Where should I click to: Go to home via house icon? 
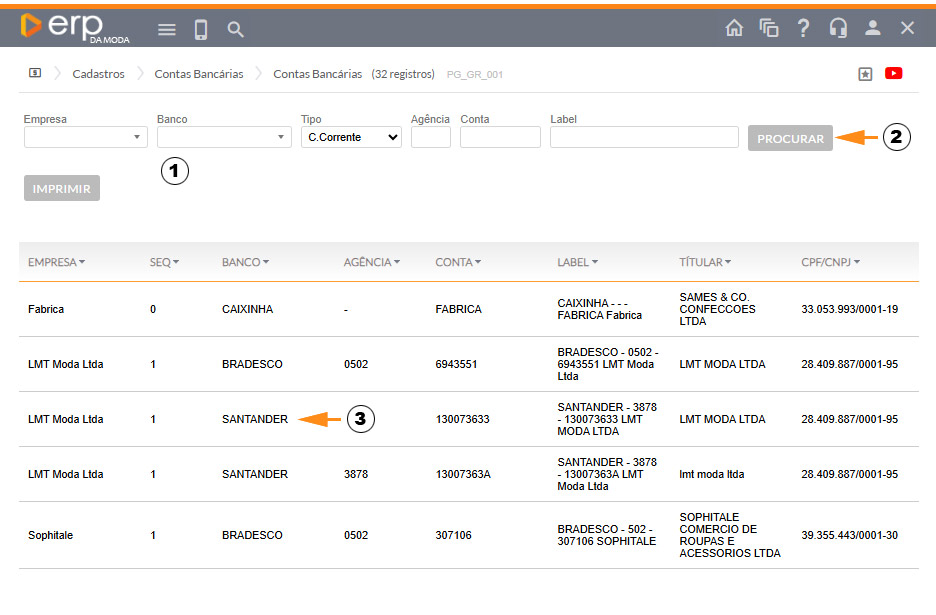(734, 28)
